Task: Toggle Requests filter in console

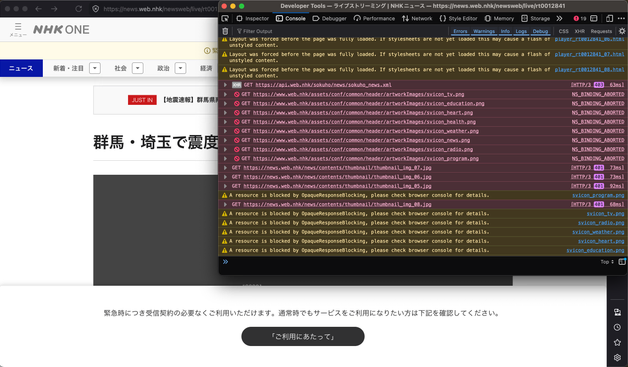Action: tap(601, 31)
